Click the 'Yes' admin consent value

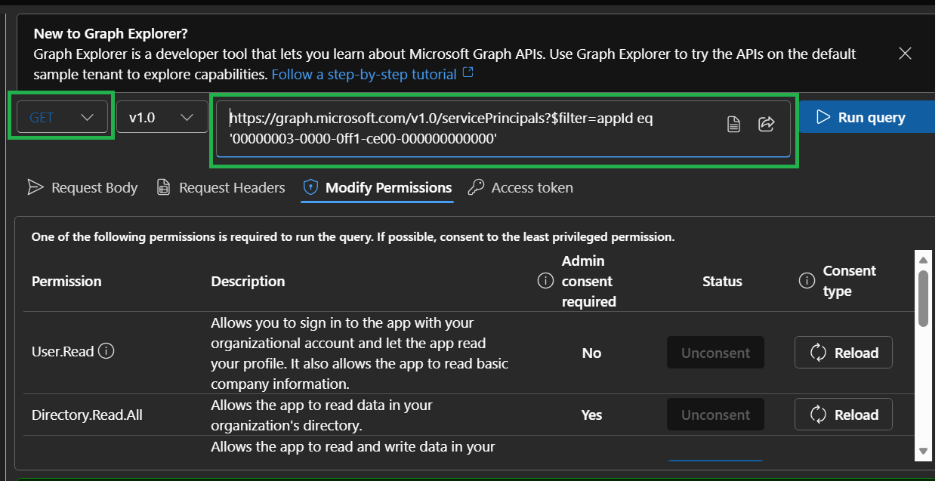coord(592,415)
